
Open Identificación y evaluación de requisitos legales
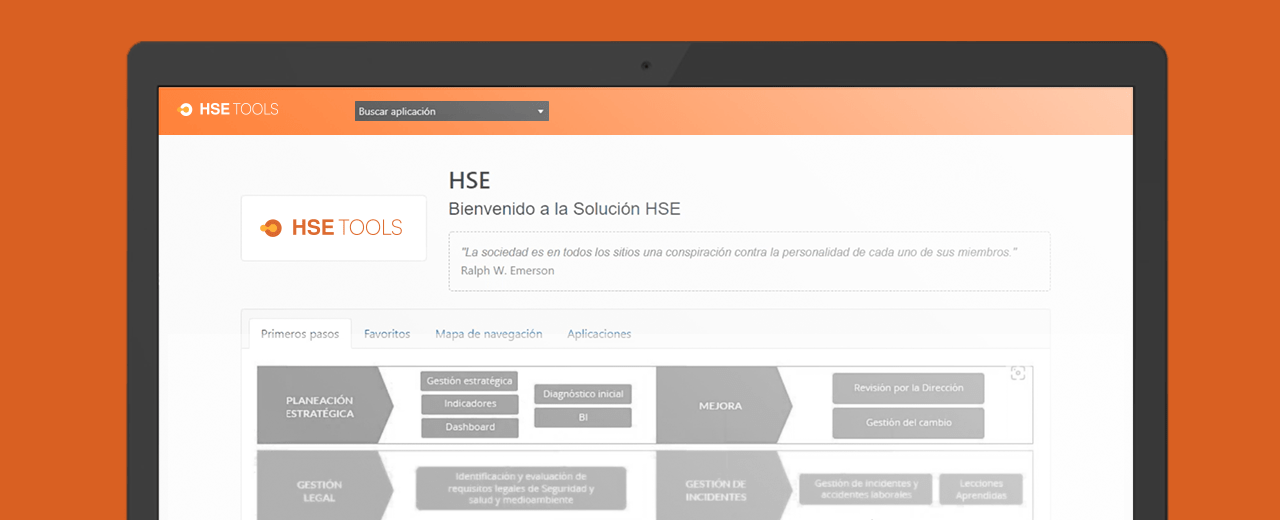click(x=521, y=488)
